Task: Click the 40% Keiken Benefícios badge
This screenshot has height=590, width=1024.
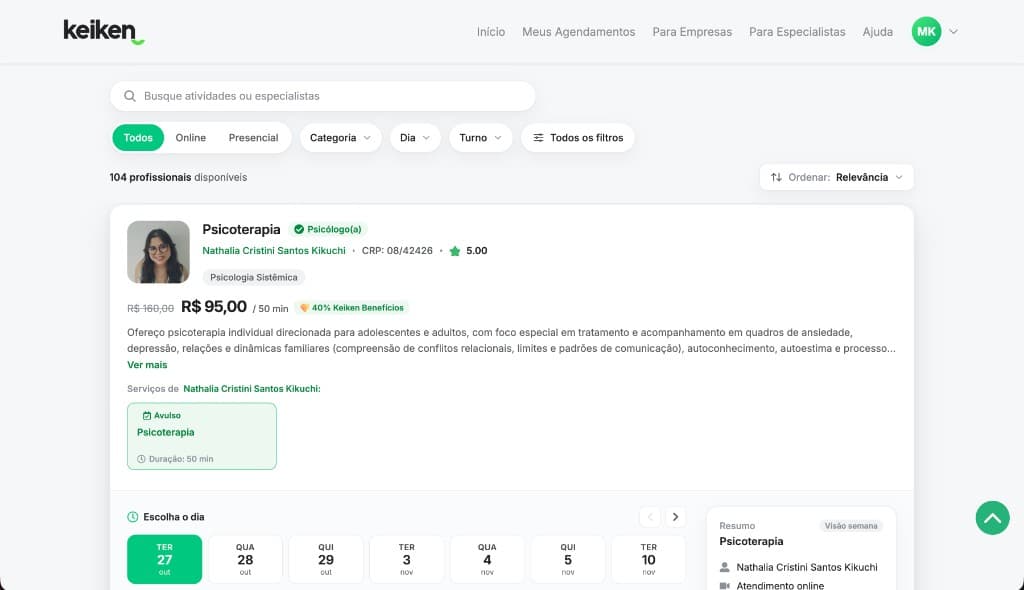Action: click(x=351, y=308)
